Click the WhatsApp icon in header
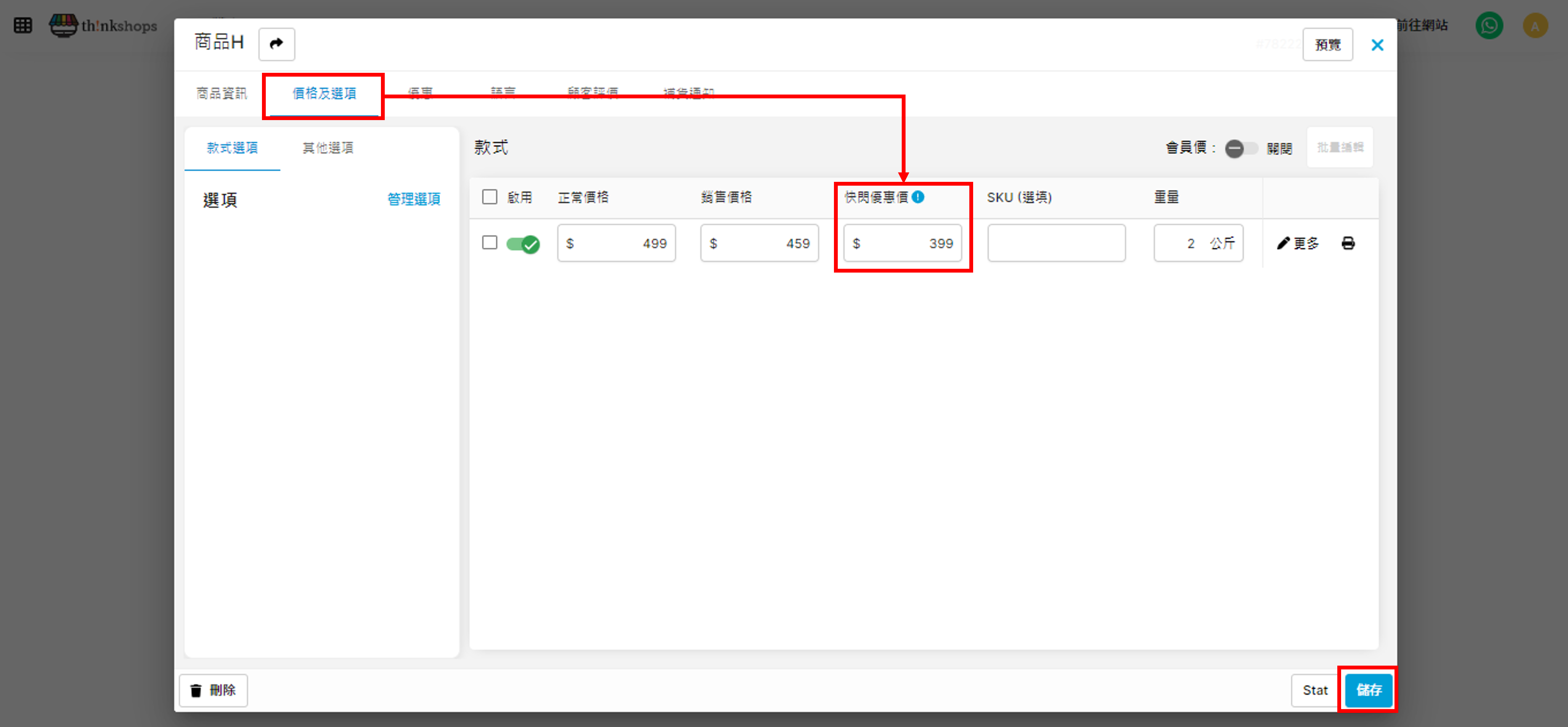The height and width of the screenshot is (727, 1568). [1488, 26]
